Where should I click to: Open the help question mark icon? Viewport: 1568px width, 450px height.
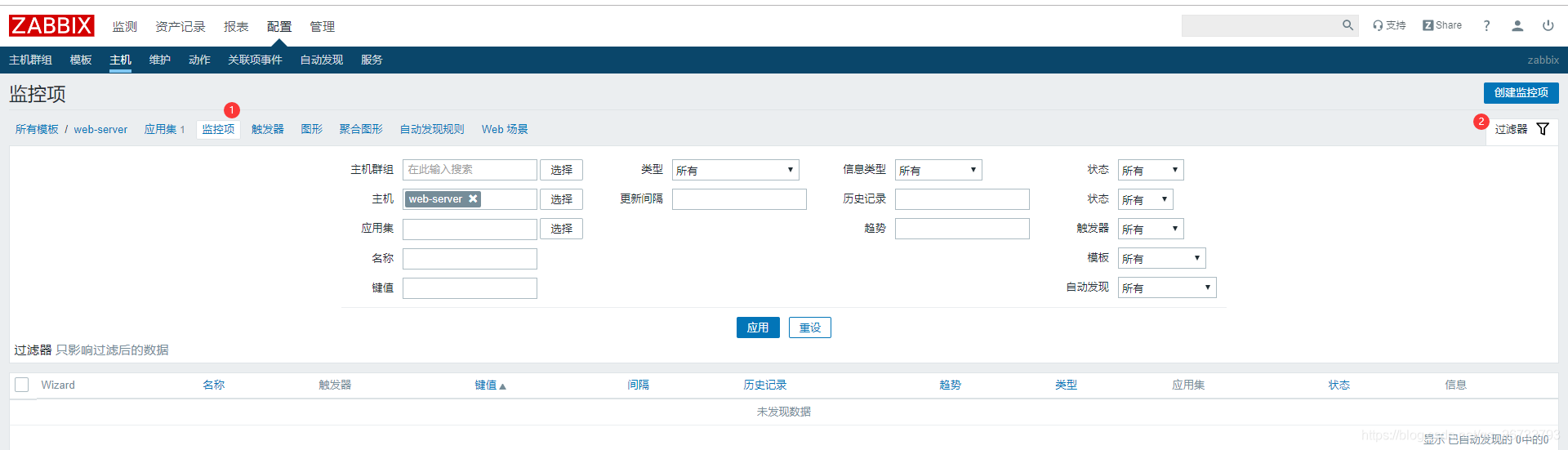1486,25
